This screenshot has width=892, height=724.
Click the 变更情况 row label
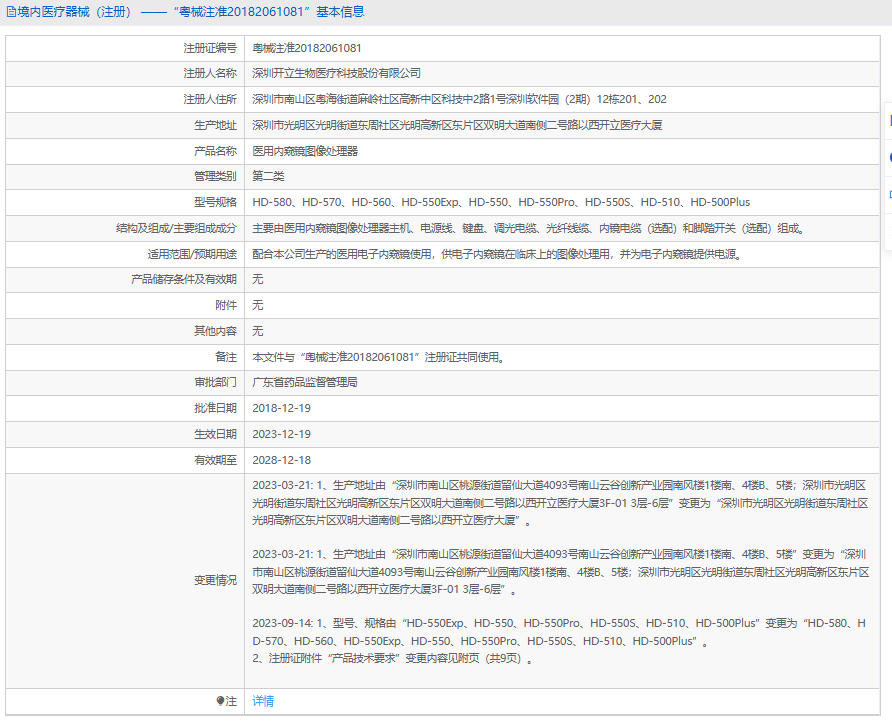(x=216, y=581)
